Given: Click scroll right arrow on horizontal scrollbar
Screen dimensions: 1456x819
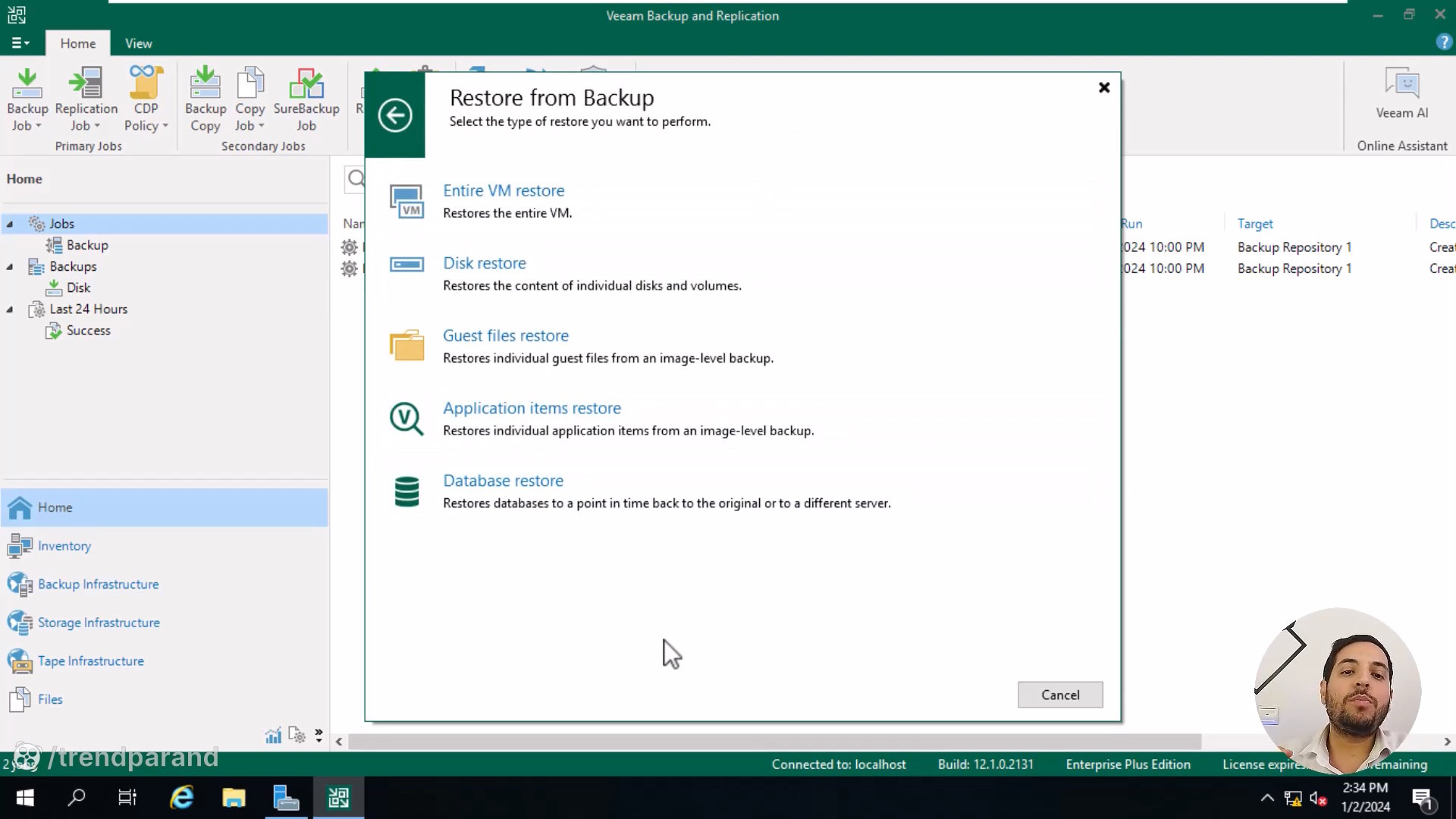Looking at the screenshot, I should 1447,742.
